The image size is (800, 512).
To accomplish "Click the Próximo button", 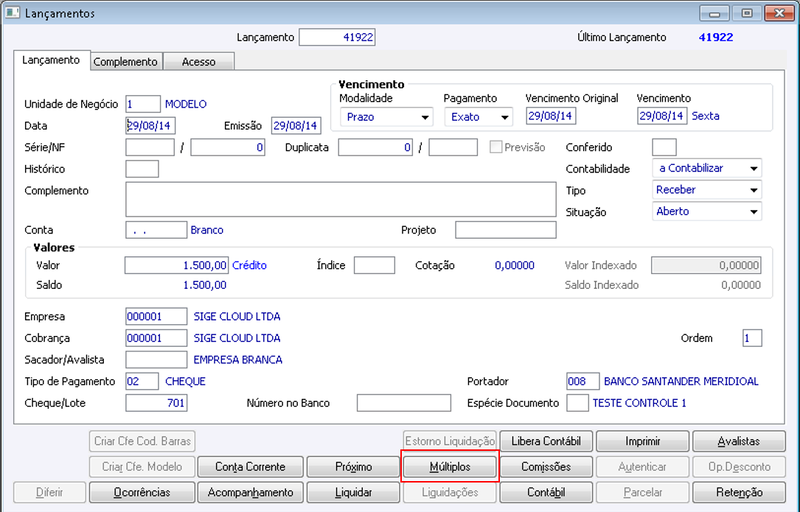I will (353, 467).
